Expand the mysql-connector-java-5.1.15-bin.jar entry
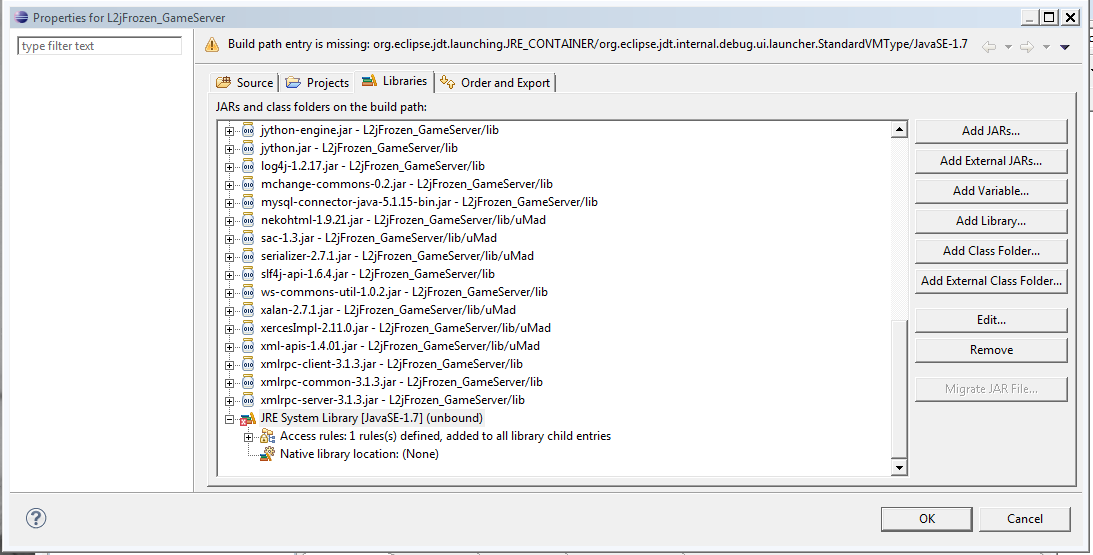The height and width of the screenshot is (555, 1093). [229, 203]
